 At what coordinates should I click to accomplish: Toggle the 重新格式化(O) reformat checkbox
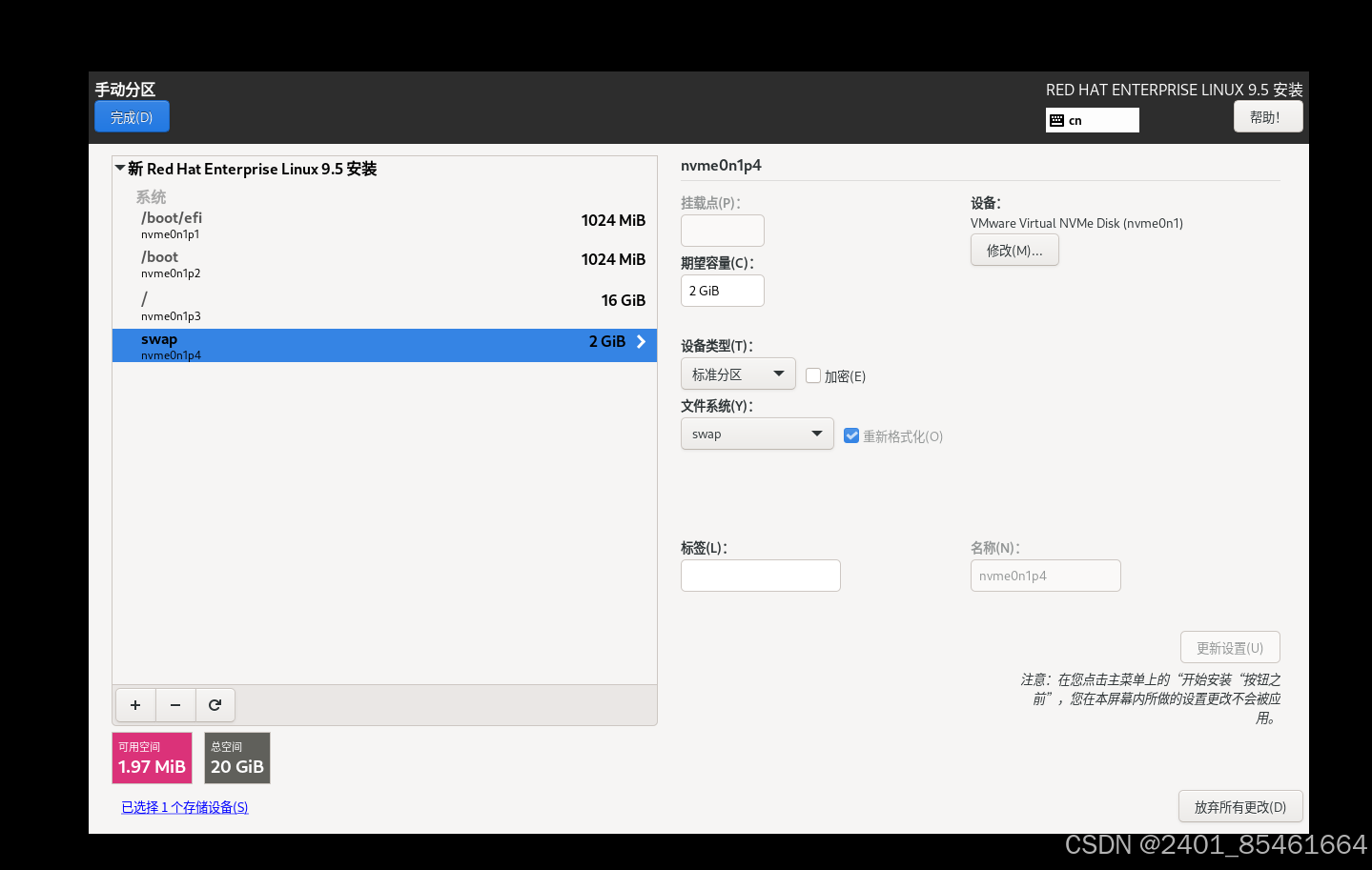tap(851, 435)
